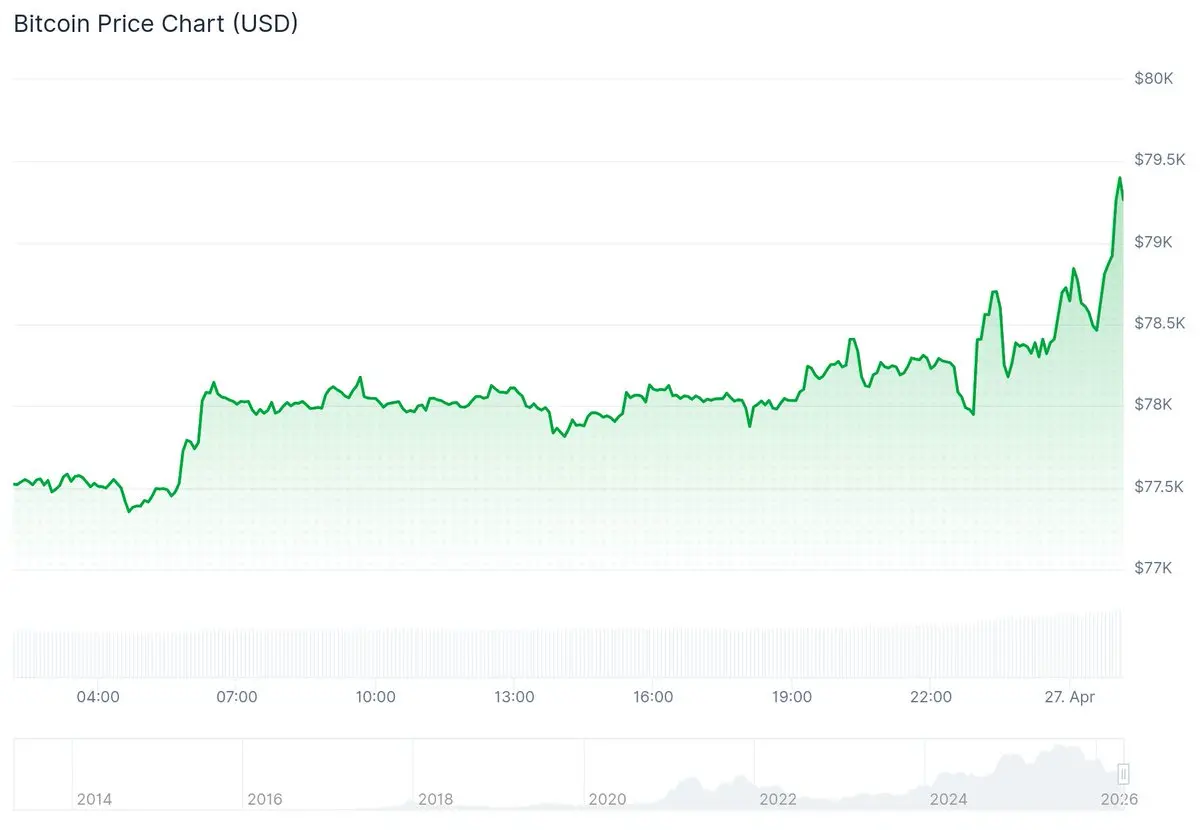1200x830 pixels.
Task: Click 2014 in the bottom range navigator
Action: tap(94, 799)
